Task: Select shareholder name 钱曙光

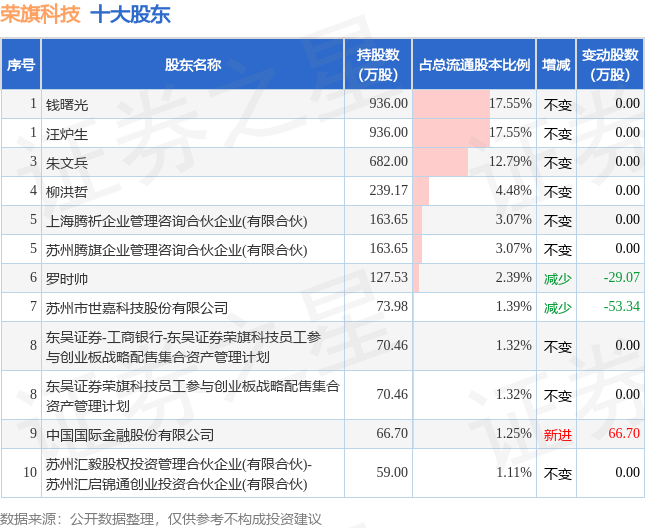Action: click(x=67, y=105)
